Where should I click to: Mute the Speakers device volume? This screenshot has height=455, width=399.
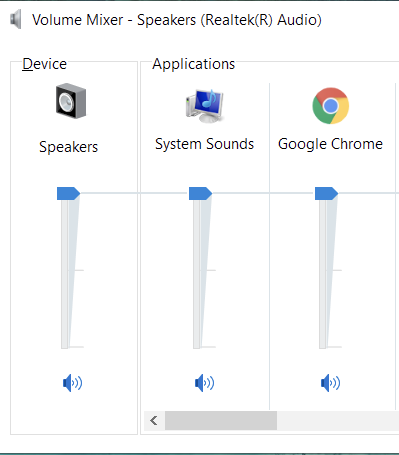pos(72,383)
